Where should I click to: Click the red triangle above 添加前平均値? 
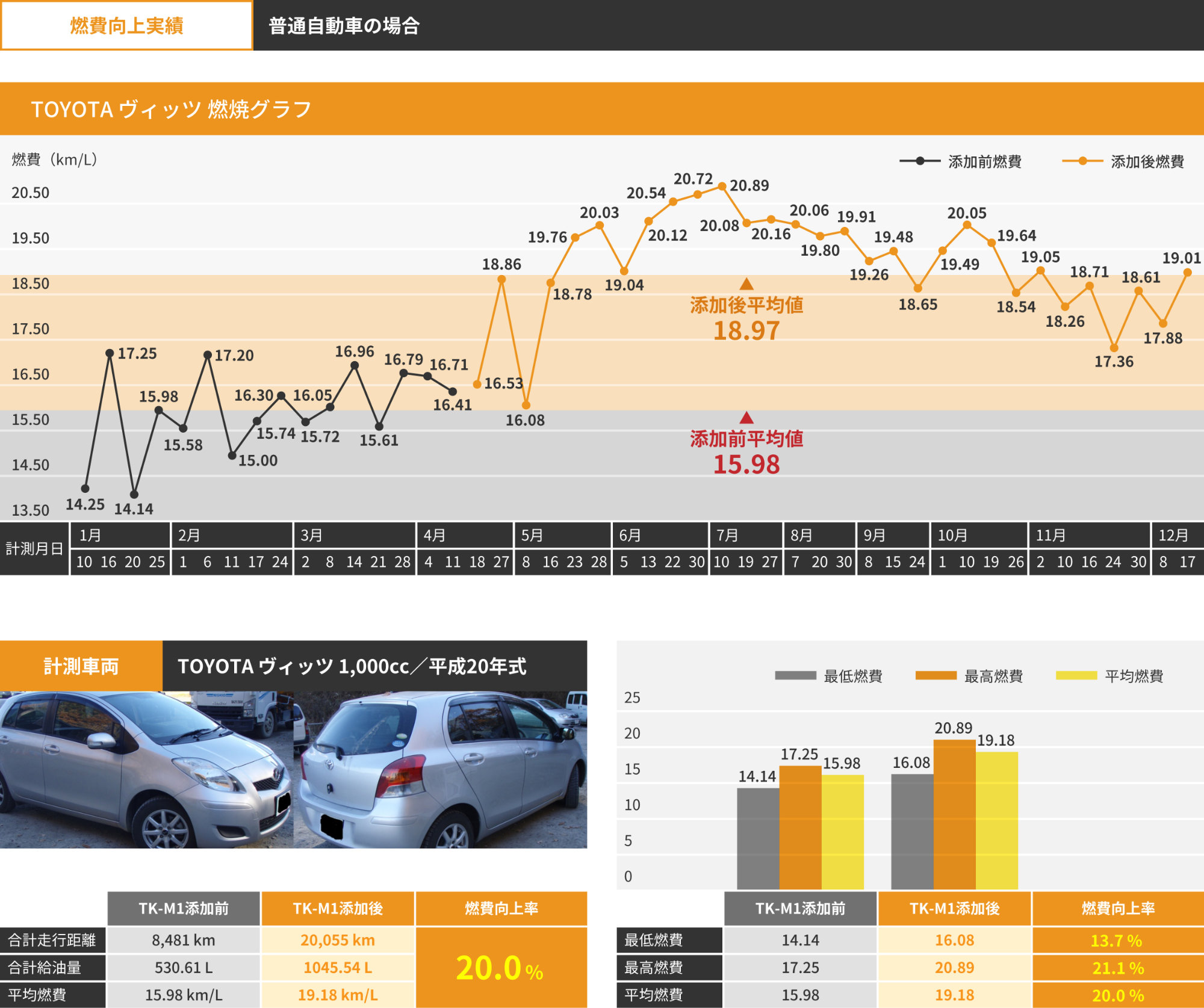(746, 417)
